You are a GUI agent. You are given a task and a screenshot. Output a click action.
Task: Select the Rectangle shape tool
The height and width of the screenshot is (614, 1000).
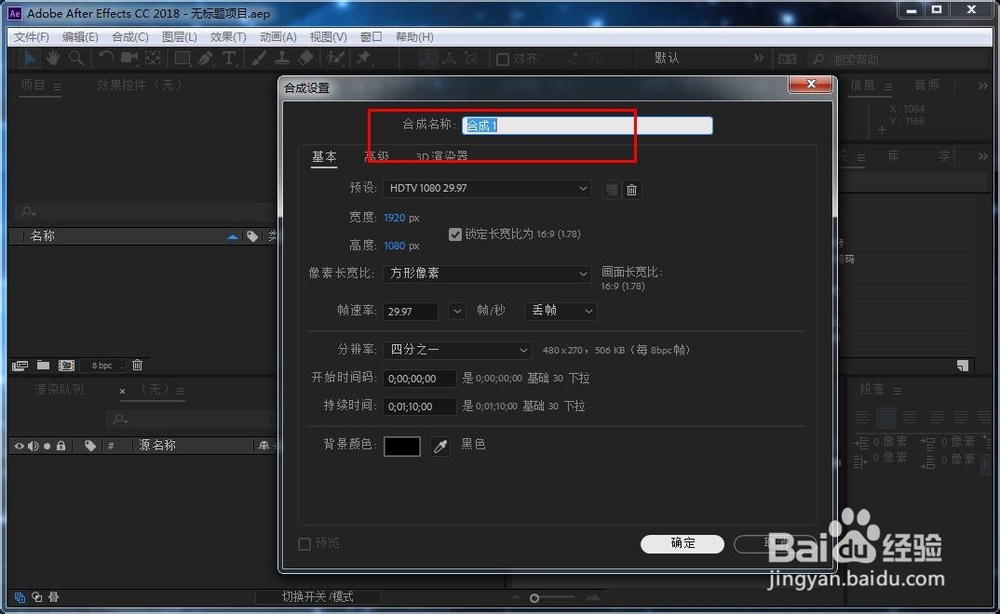182,59
